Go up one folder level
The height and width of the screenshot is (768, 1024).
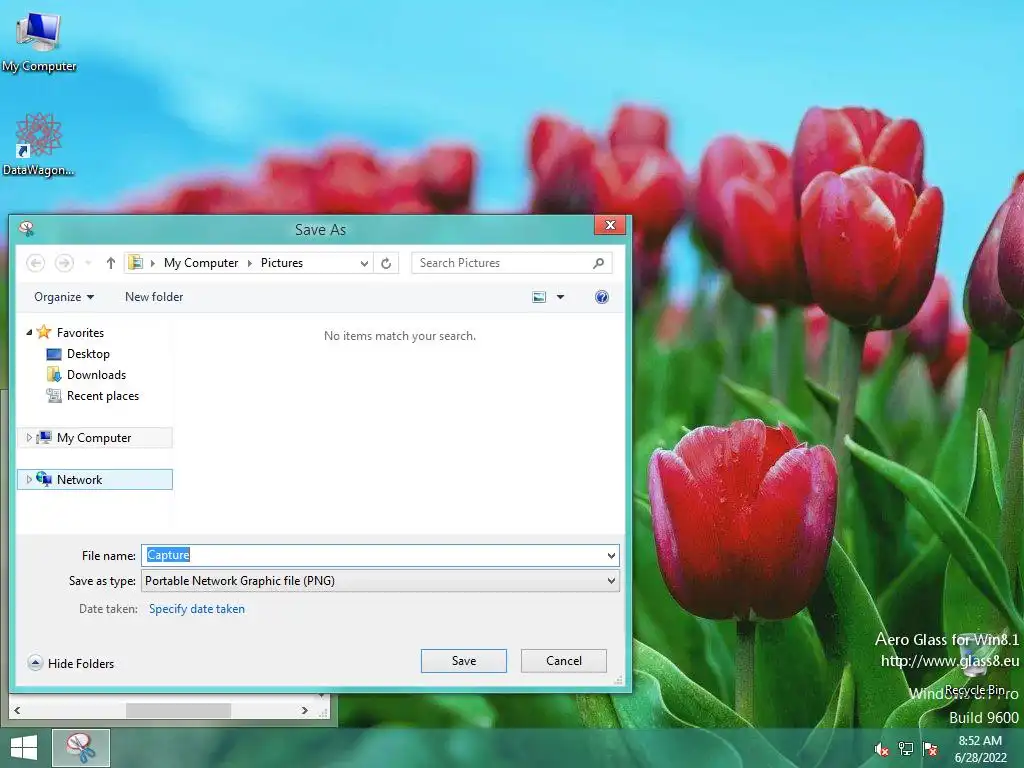point(110,263)
